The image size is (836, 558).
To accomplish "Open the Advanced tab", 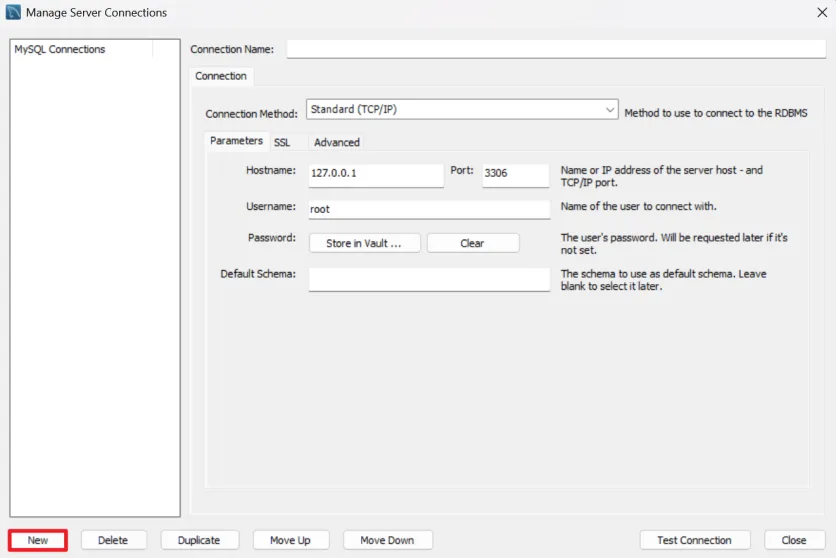I will (336, 142).
